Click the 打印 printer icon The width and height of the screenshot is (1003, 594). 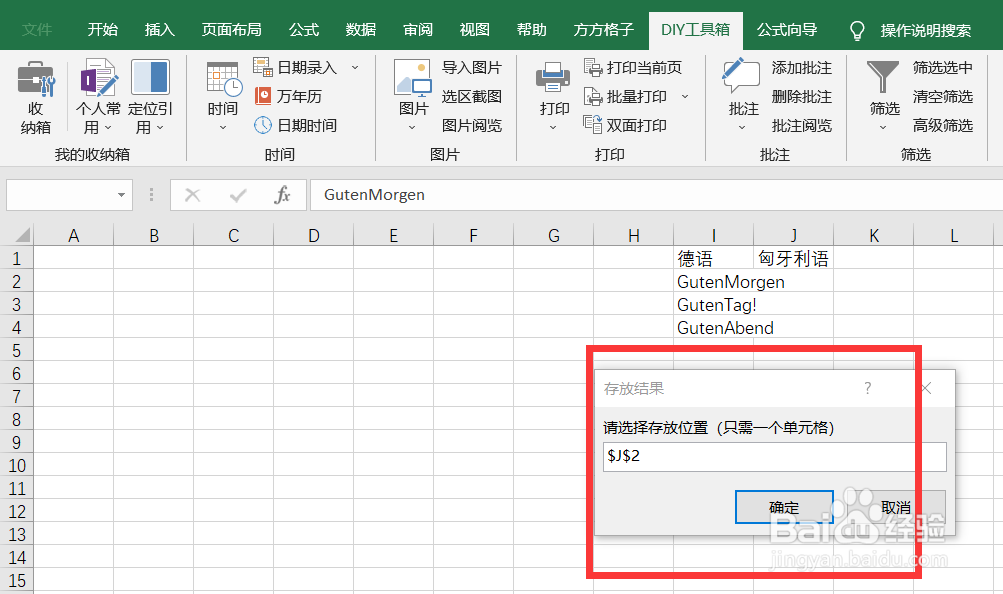[x=553, y=78]
